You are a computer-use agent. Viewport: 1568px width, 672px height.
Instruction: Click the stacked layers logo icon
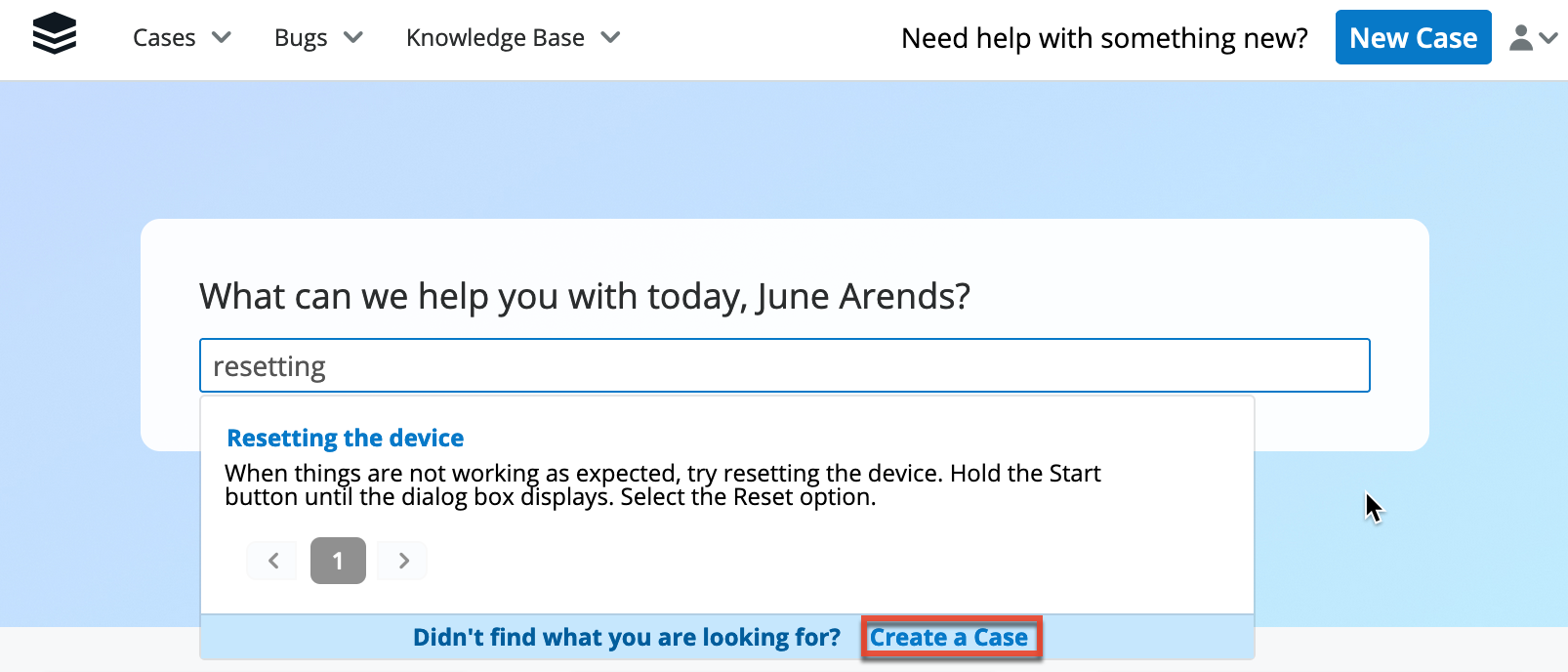tap(55, 34)
